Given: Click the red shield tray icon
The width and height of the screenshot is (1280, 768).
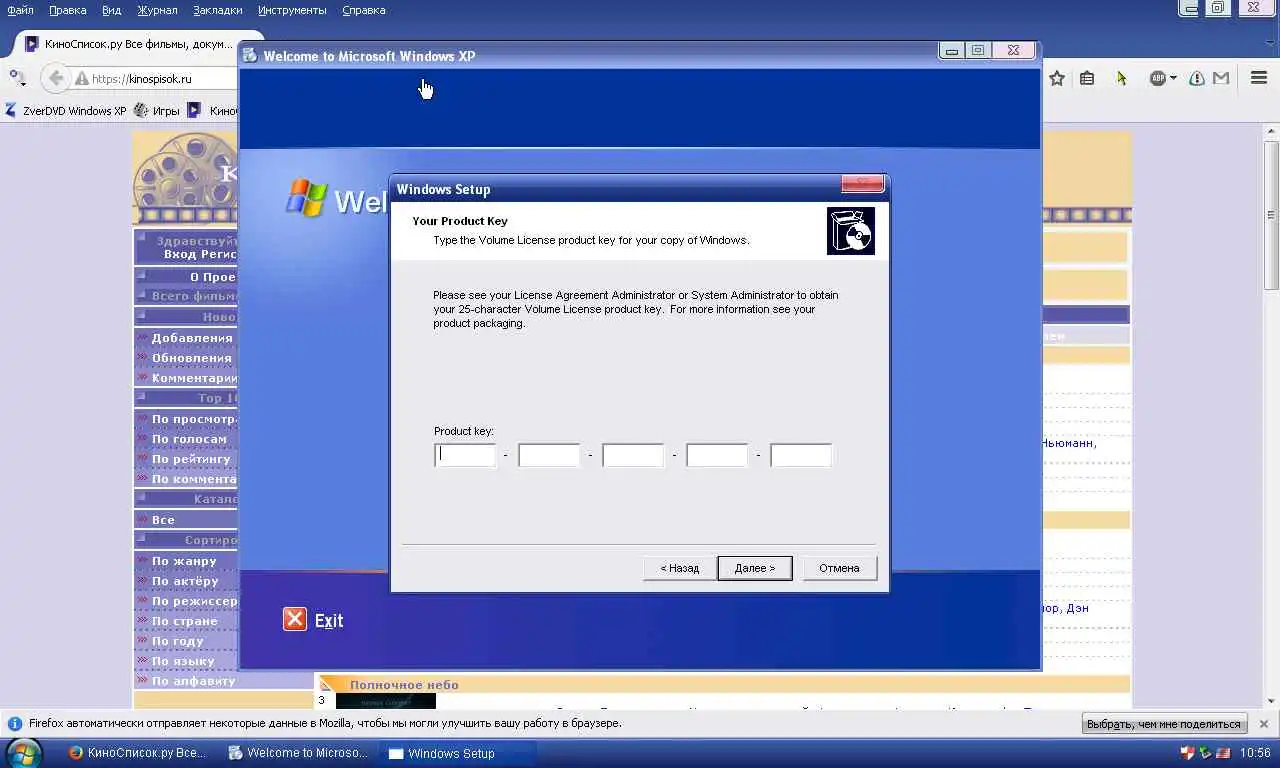Looking at the screenshot, I should click(x=1187, y=753).
